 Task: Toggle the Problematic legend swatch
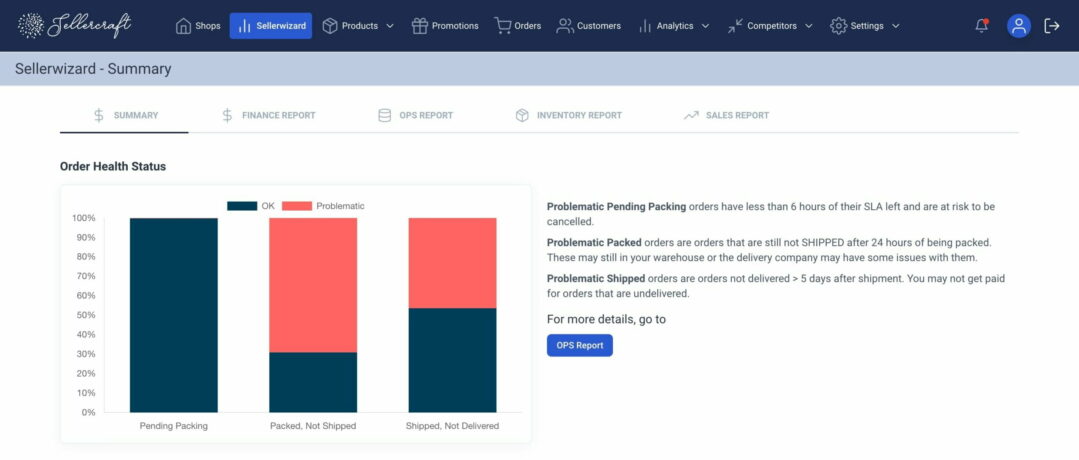(x=297, y=206)
